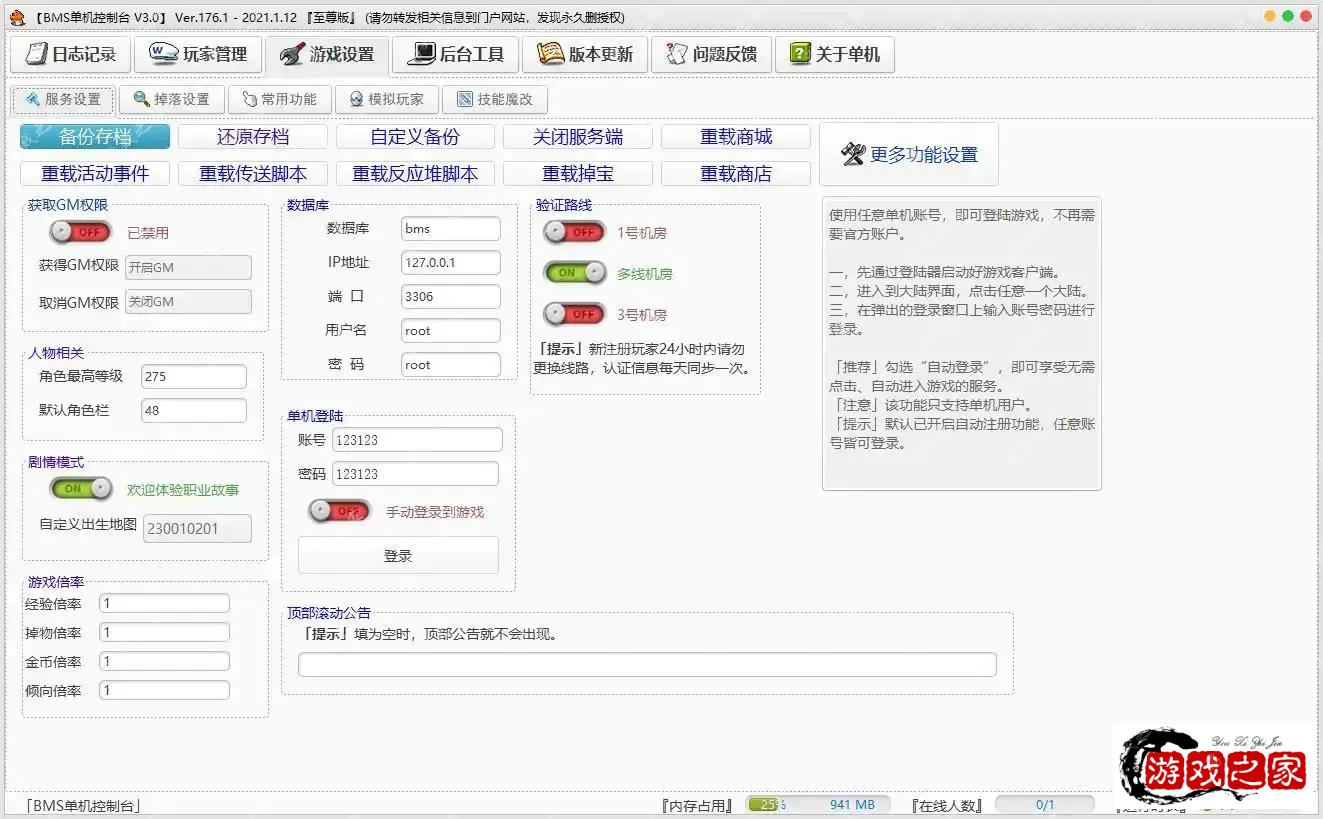Click the 顶部滚动公告 announcement input field
The width and height of the screenshot is (1323, 819).
point(647,664)
